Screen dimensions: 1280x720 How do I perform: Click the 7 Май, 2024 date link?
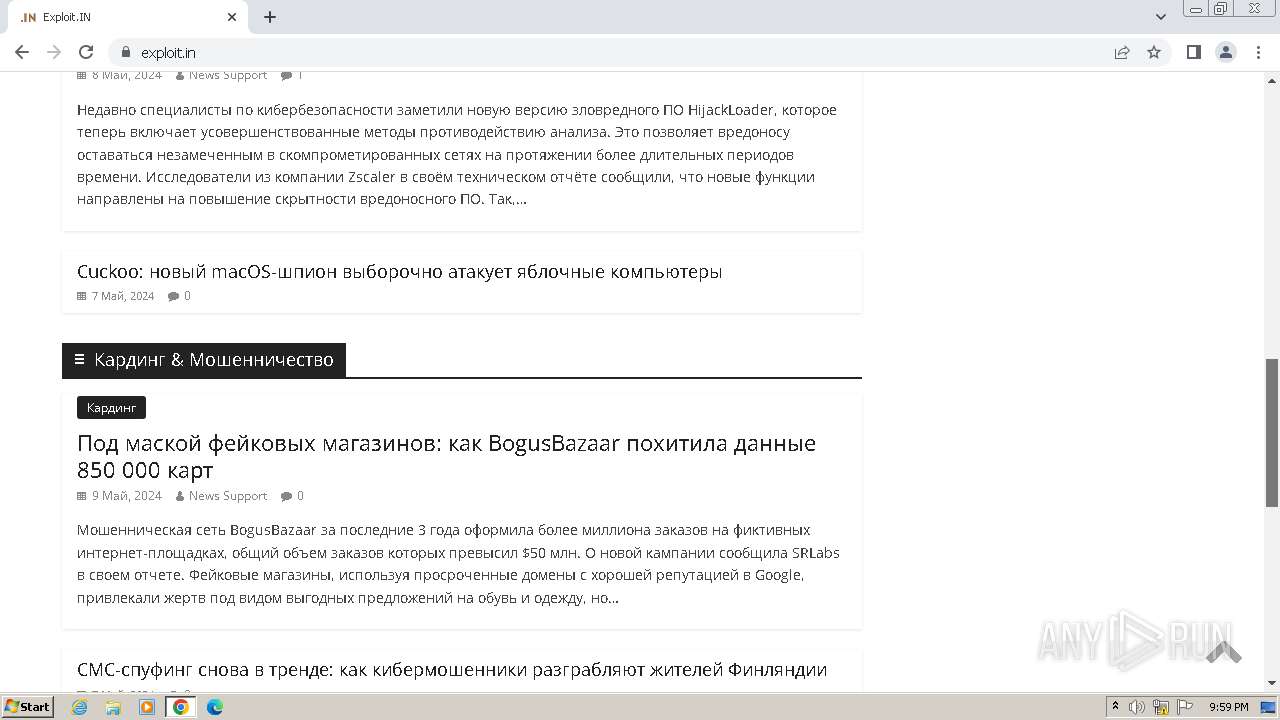pyautogui.click(x=123, y=296)
